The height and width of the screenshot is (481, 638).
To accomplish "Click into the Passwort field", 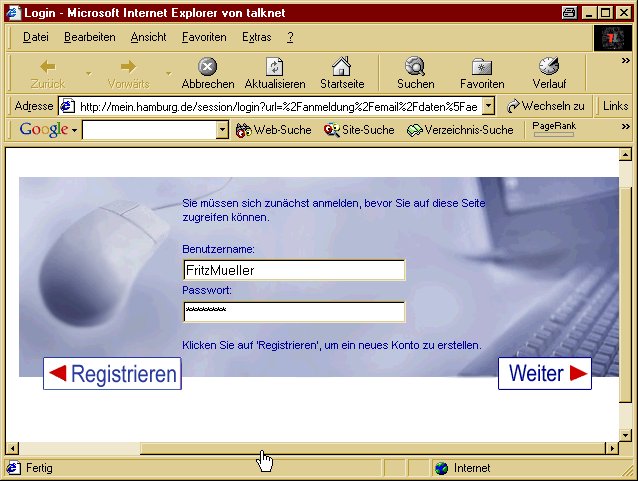I will point(294,312).
